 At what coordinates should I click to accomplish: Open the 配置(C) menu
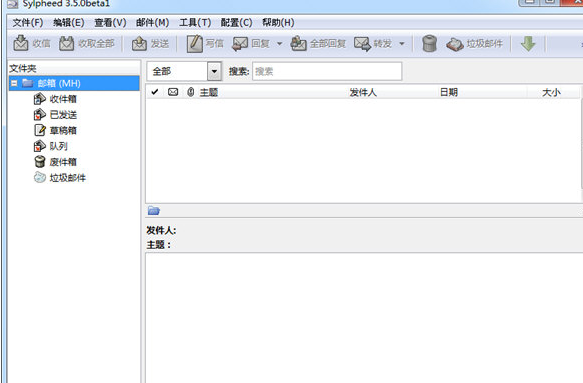(236, 23)
